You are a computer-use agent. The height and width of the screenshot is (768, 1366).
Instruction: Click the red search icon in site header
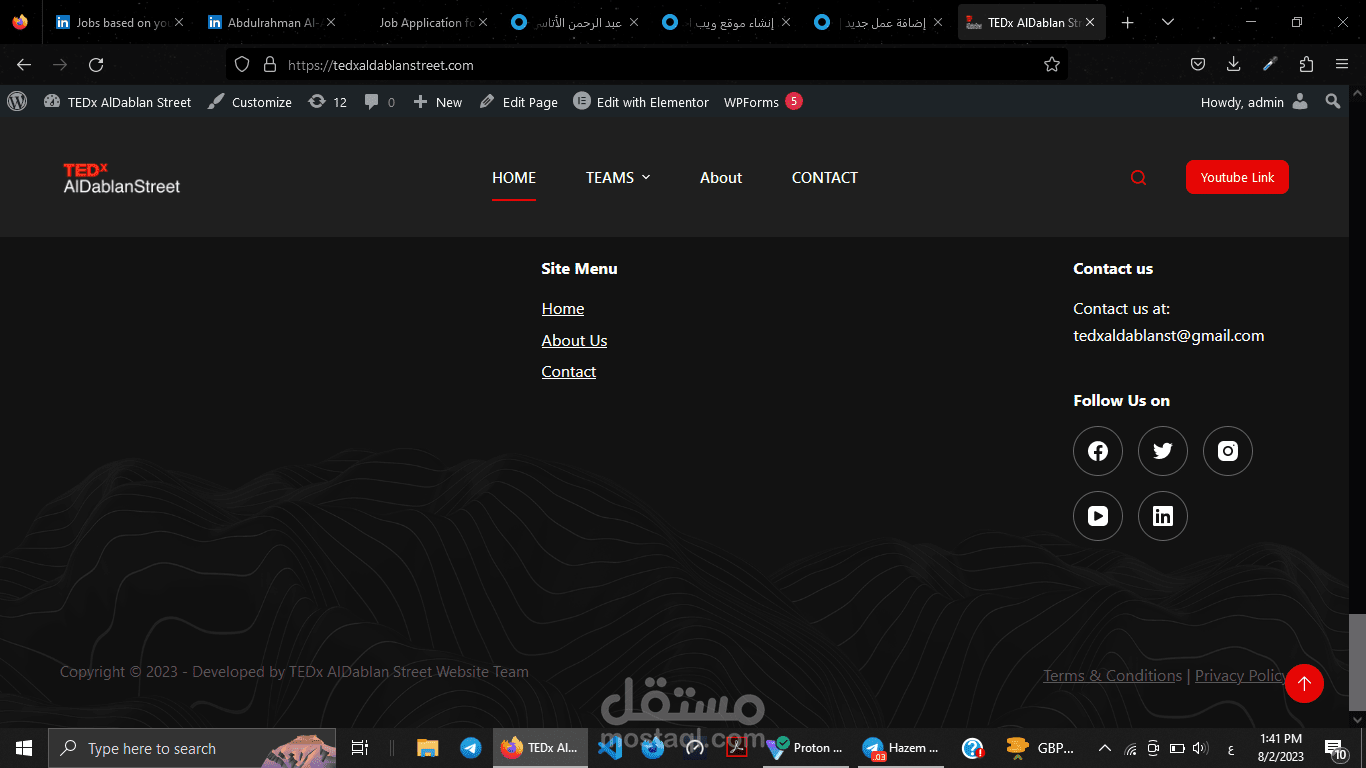coord(1138,178)
